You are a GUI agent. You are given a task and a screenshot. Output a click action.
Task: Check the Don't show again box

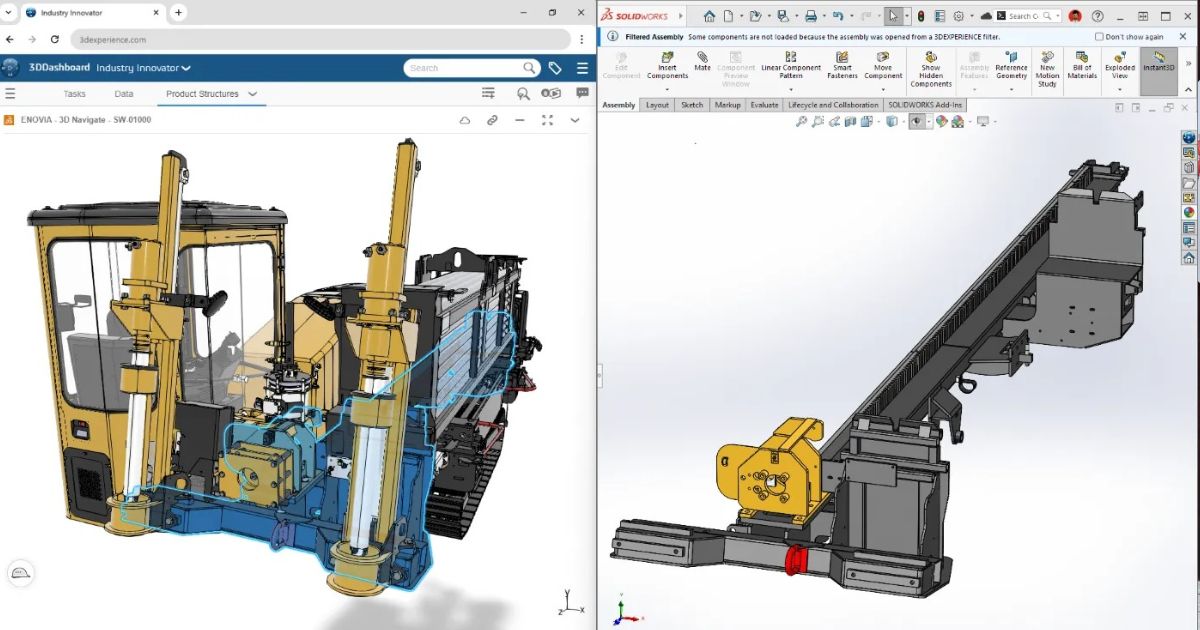coord(1099,36)
